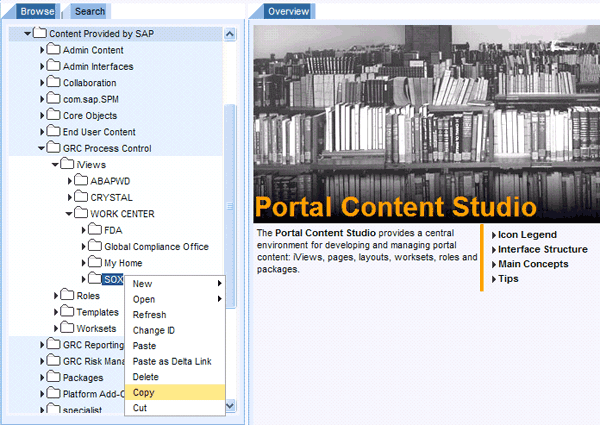The height and width of the screenshot is (425, 600).
Task: Choose Delete from the context menu
Action: pyautogui.click(x=175, y=377)
